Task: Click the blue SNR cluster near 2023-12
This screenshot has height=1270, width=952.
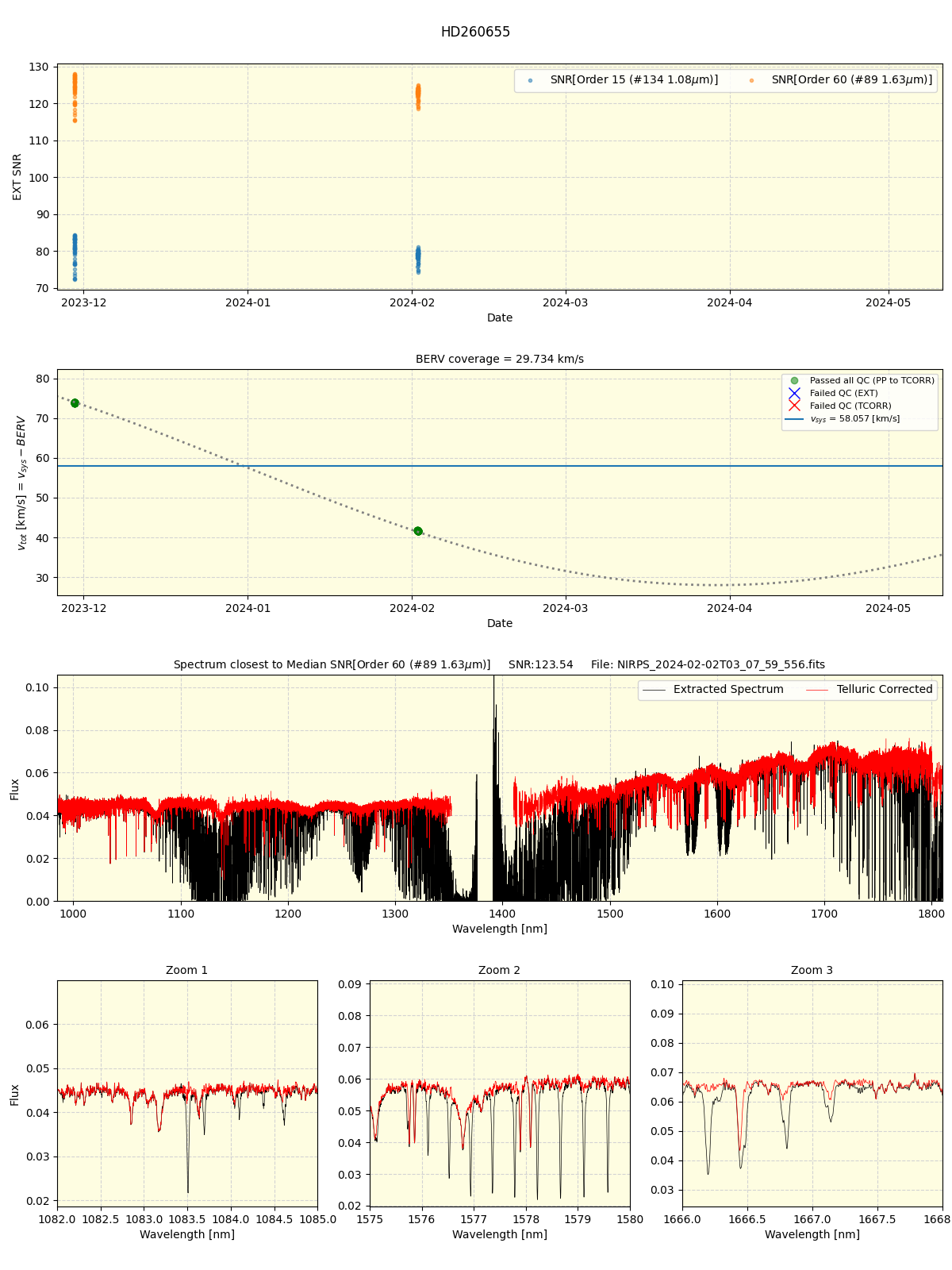Action: point(75,256)
